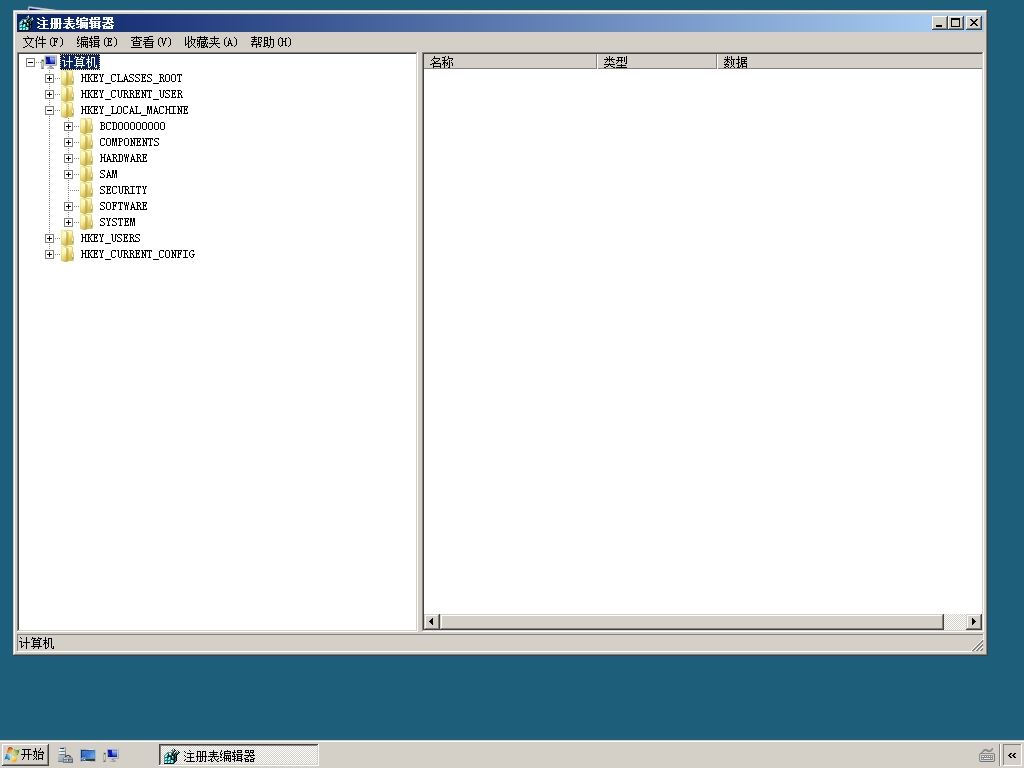Click the 计算机 status bar text

point(37,644)
